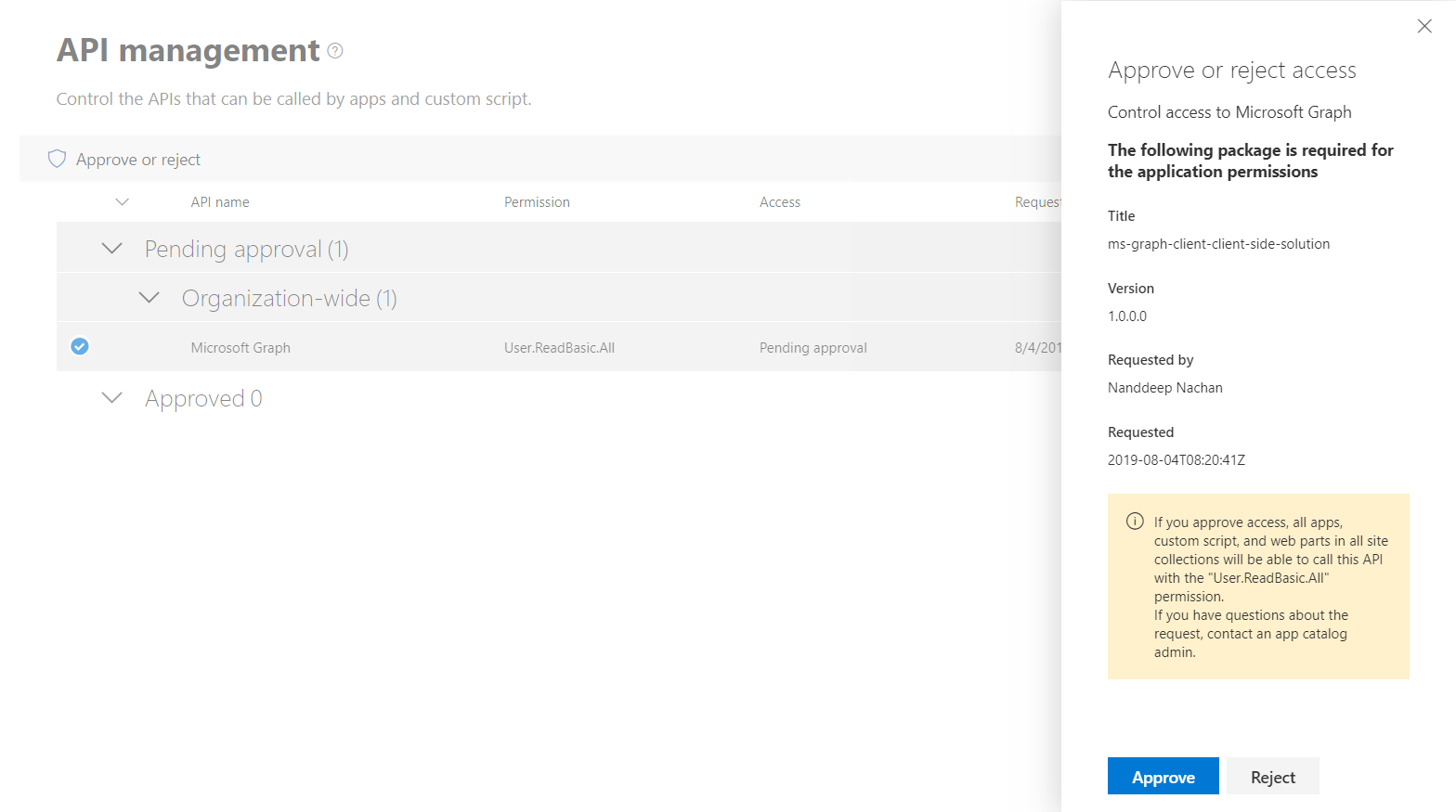Image resolution: width=1456 pixels, height=812 pixels.
Task: Click the User.ReadBasic.All permission cell
Action: pyautogui.click(x=559, y=348)
